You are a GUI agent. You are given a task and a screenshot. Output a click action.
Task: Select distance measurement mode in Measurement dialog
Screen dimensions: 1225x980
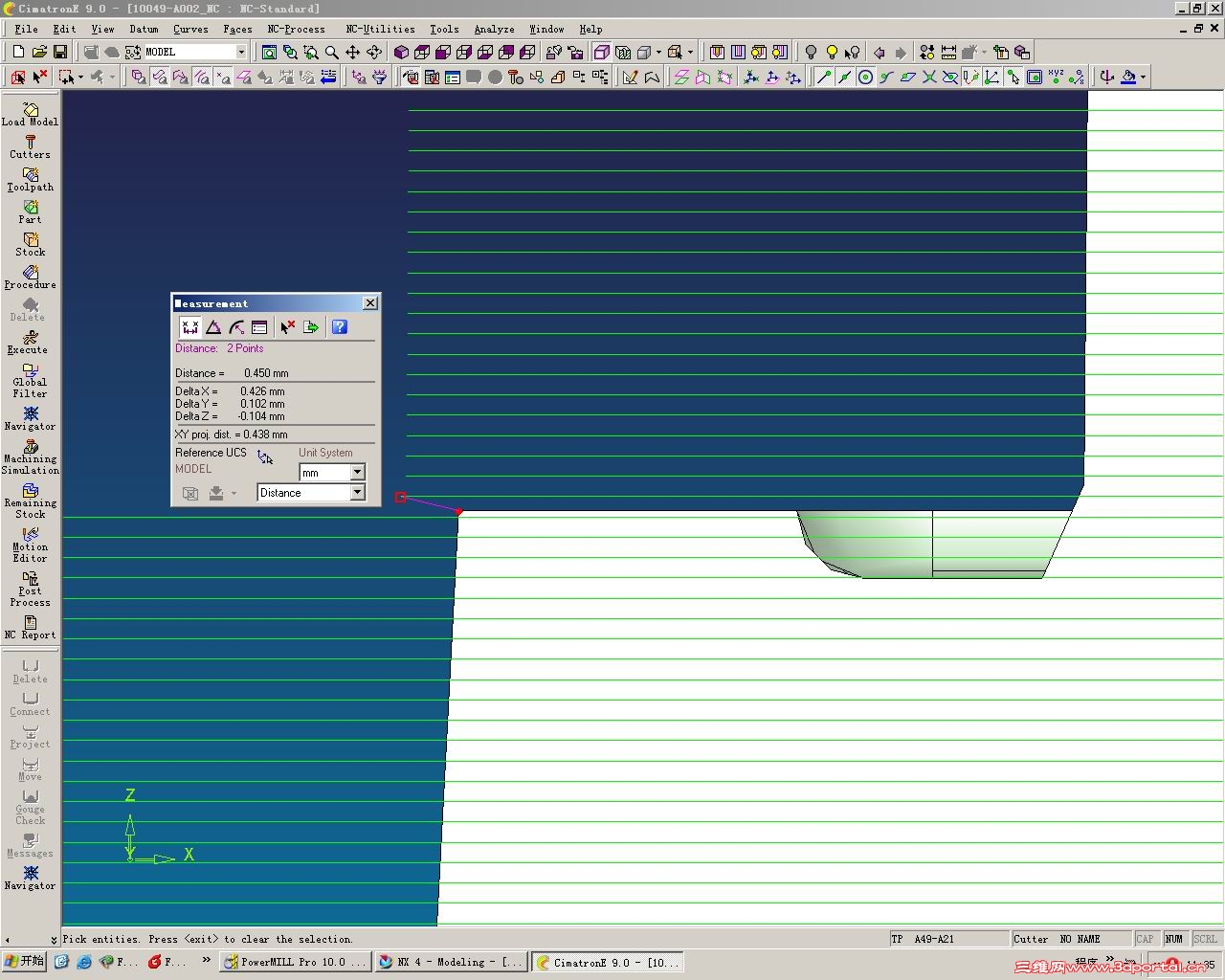[189, 327]
